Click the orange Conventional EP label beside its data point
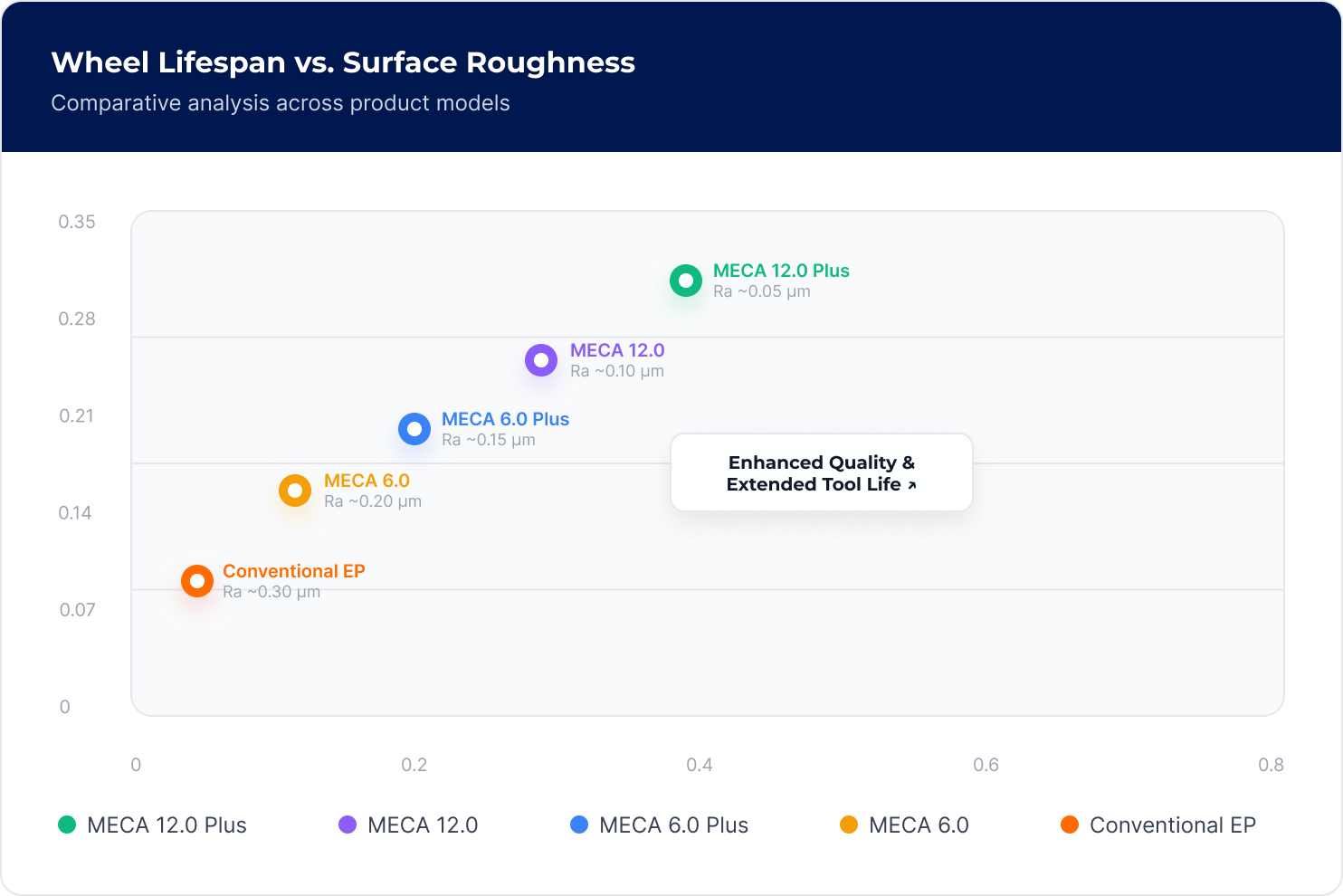 (x=294, y=571)
